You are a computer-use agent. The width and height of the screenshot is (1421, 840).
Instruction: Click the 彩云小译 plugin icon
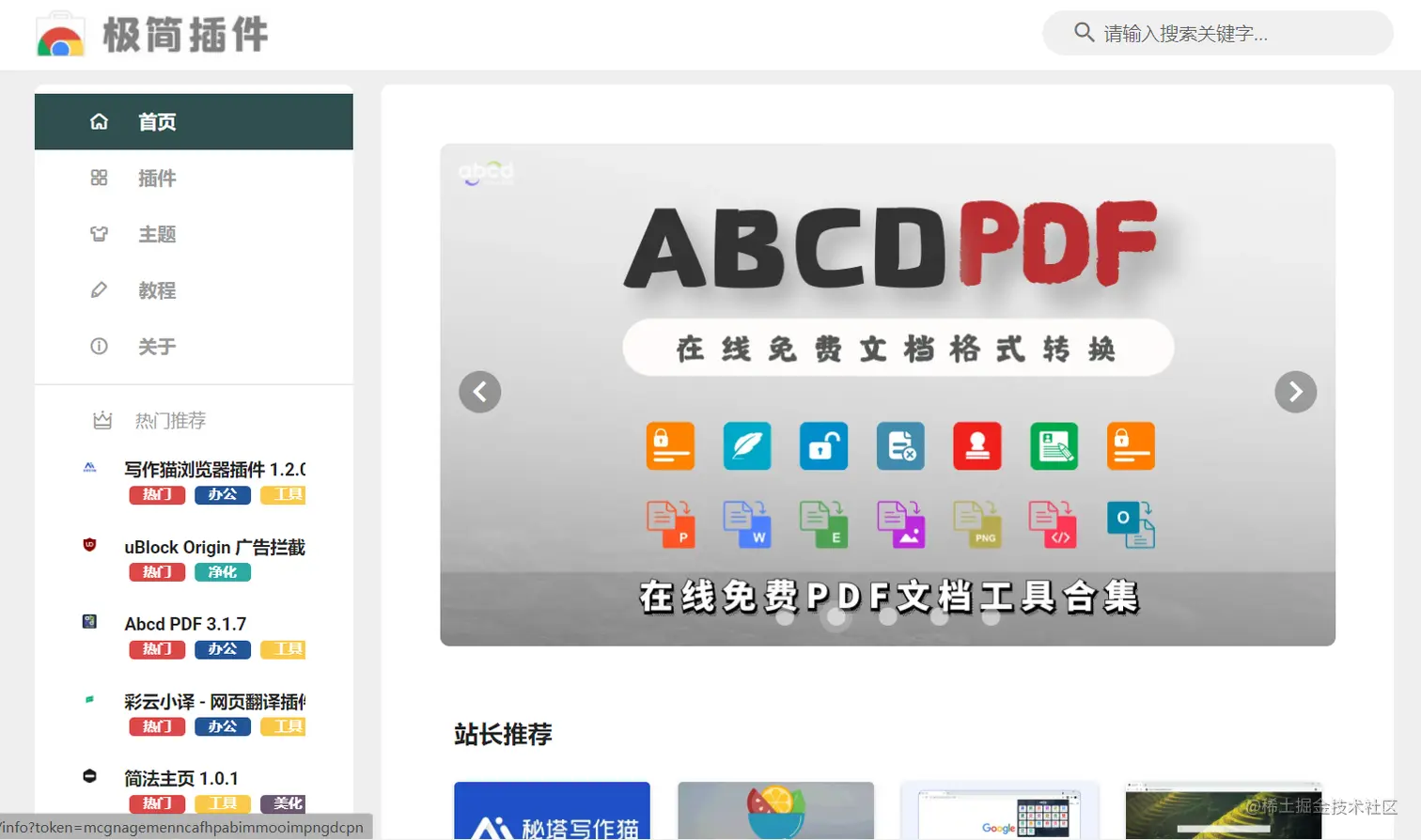coord(89,699)
